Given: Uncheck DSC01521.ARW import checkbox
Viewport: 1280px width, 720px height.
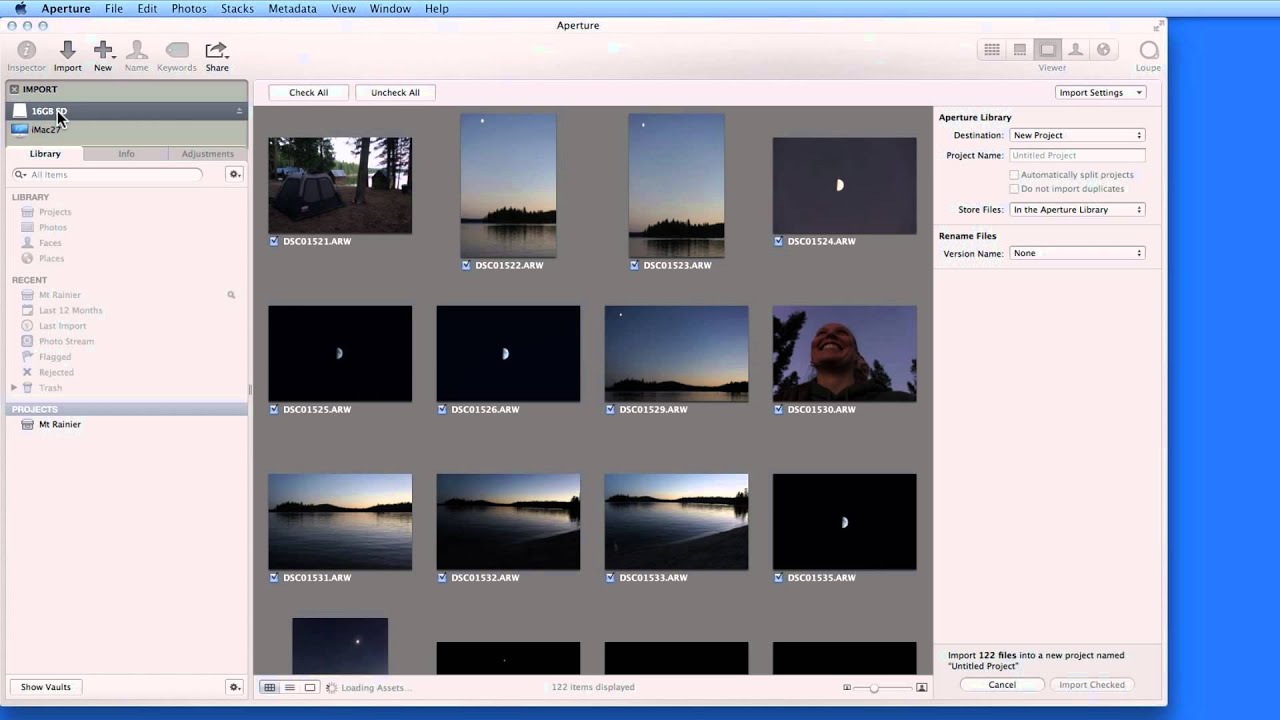Looking at the screenshot, I should click(274, 241).
